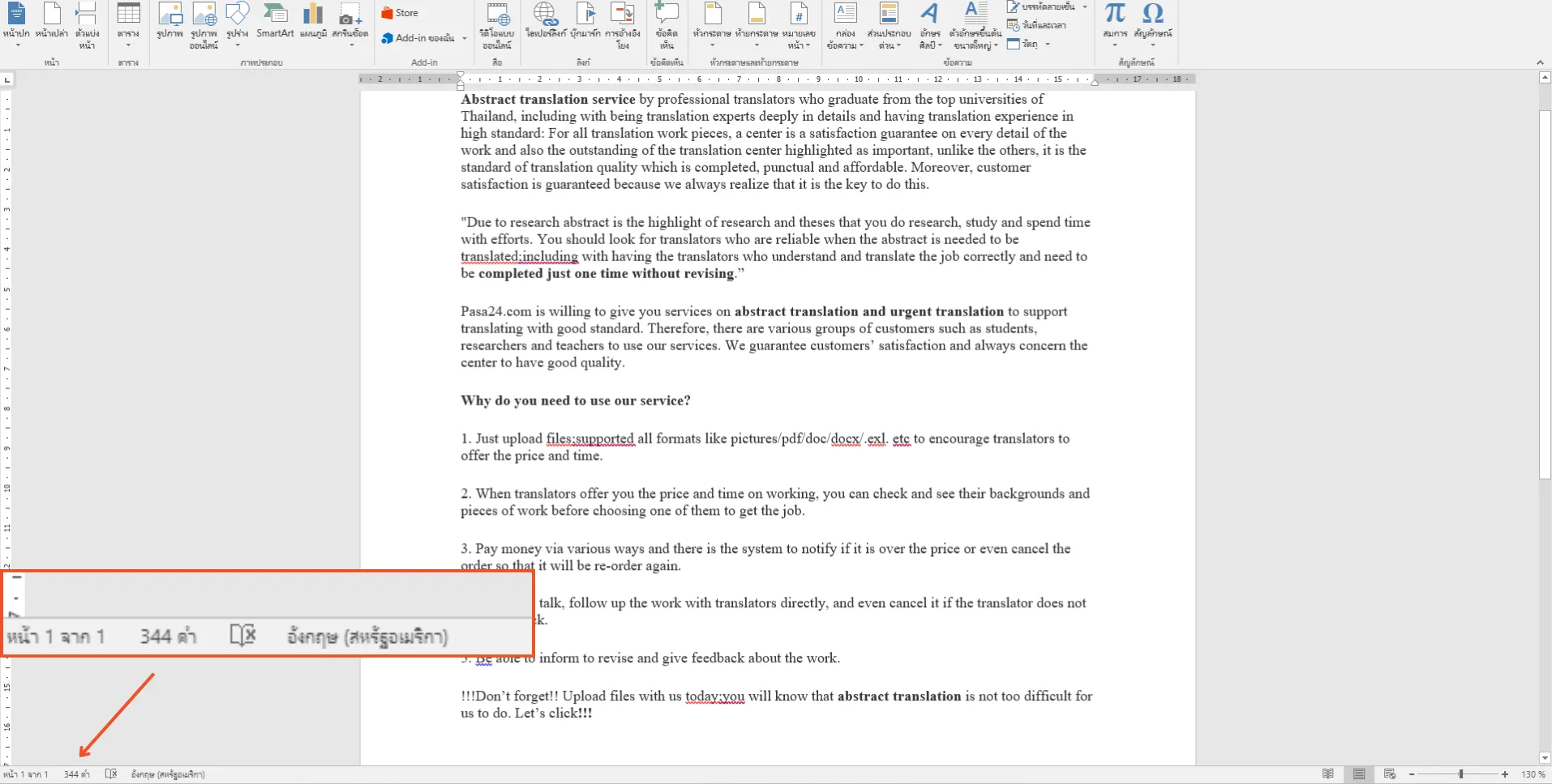Open the Office Store
This screenshot has height=784, width=1552.
[400, 13]
